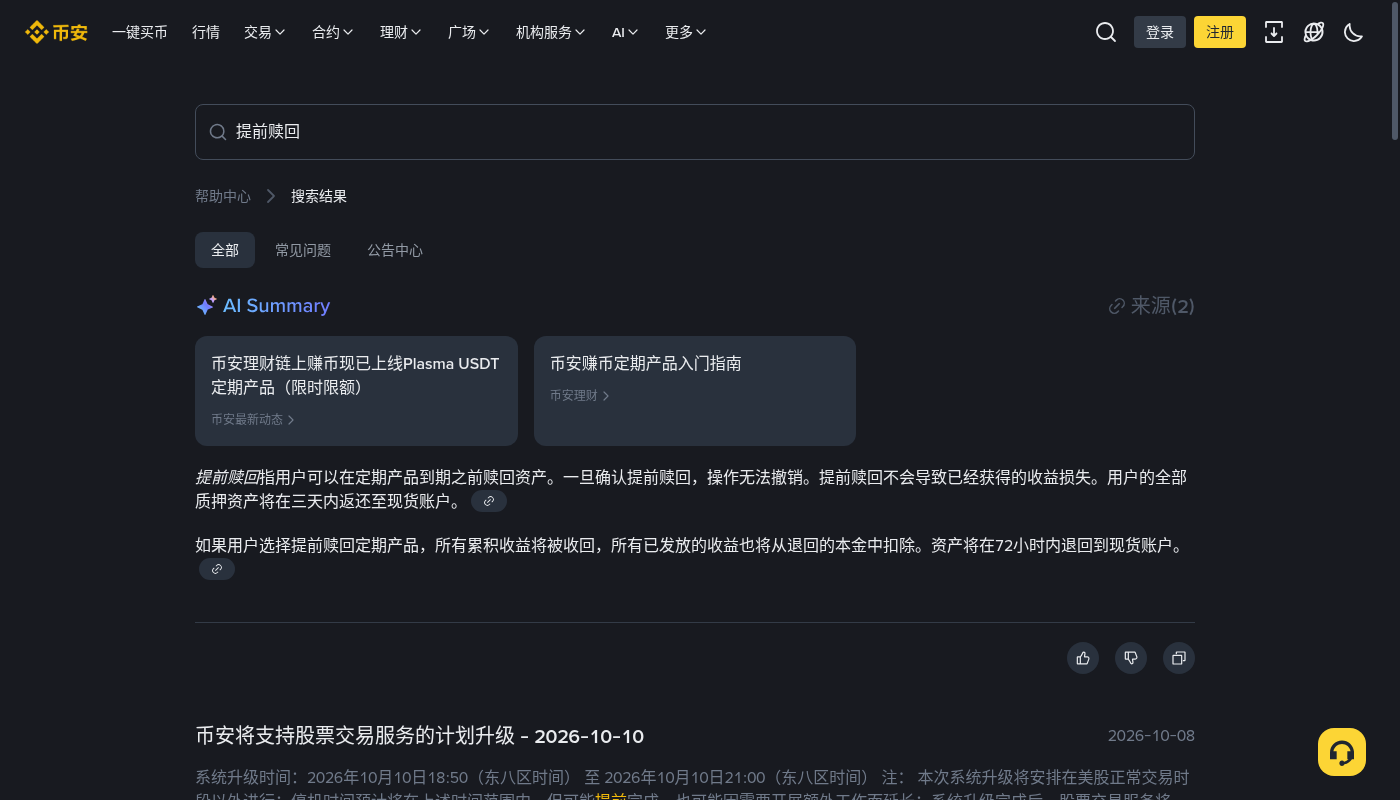Click the 登录 button

pos(1160,32)
